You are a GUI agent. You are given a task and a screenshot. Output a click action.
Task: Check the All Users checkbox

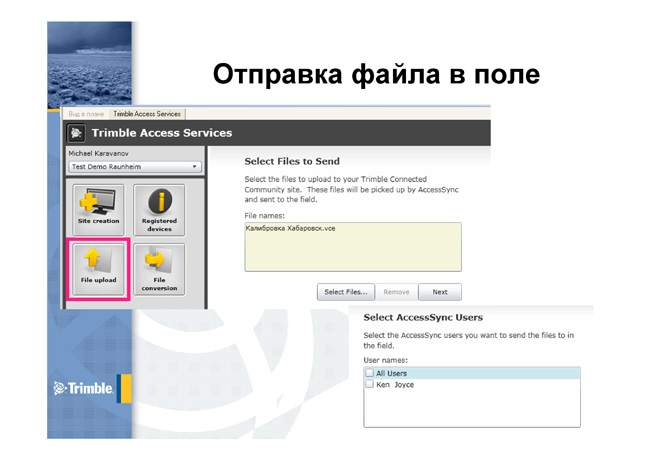click(369, 373)
